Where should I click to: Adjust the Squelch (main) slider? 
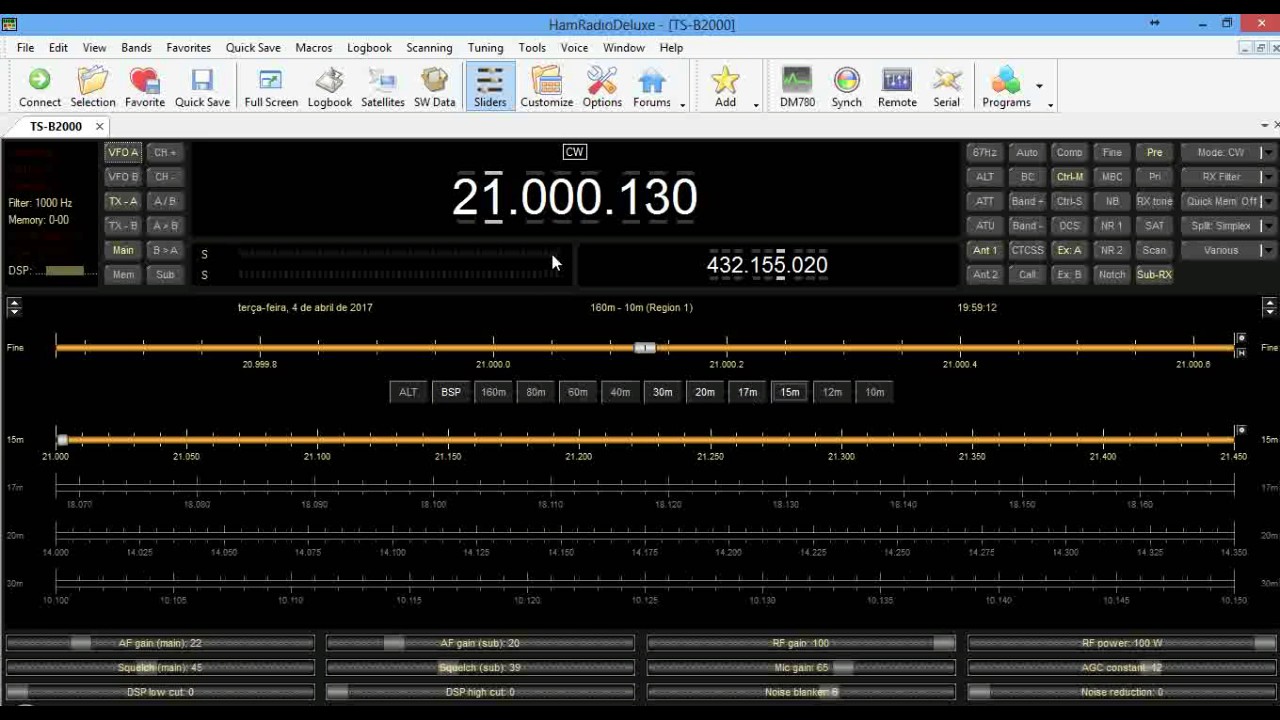[160, 667]
